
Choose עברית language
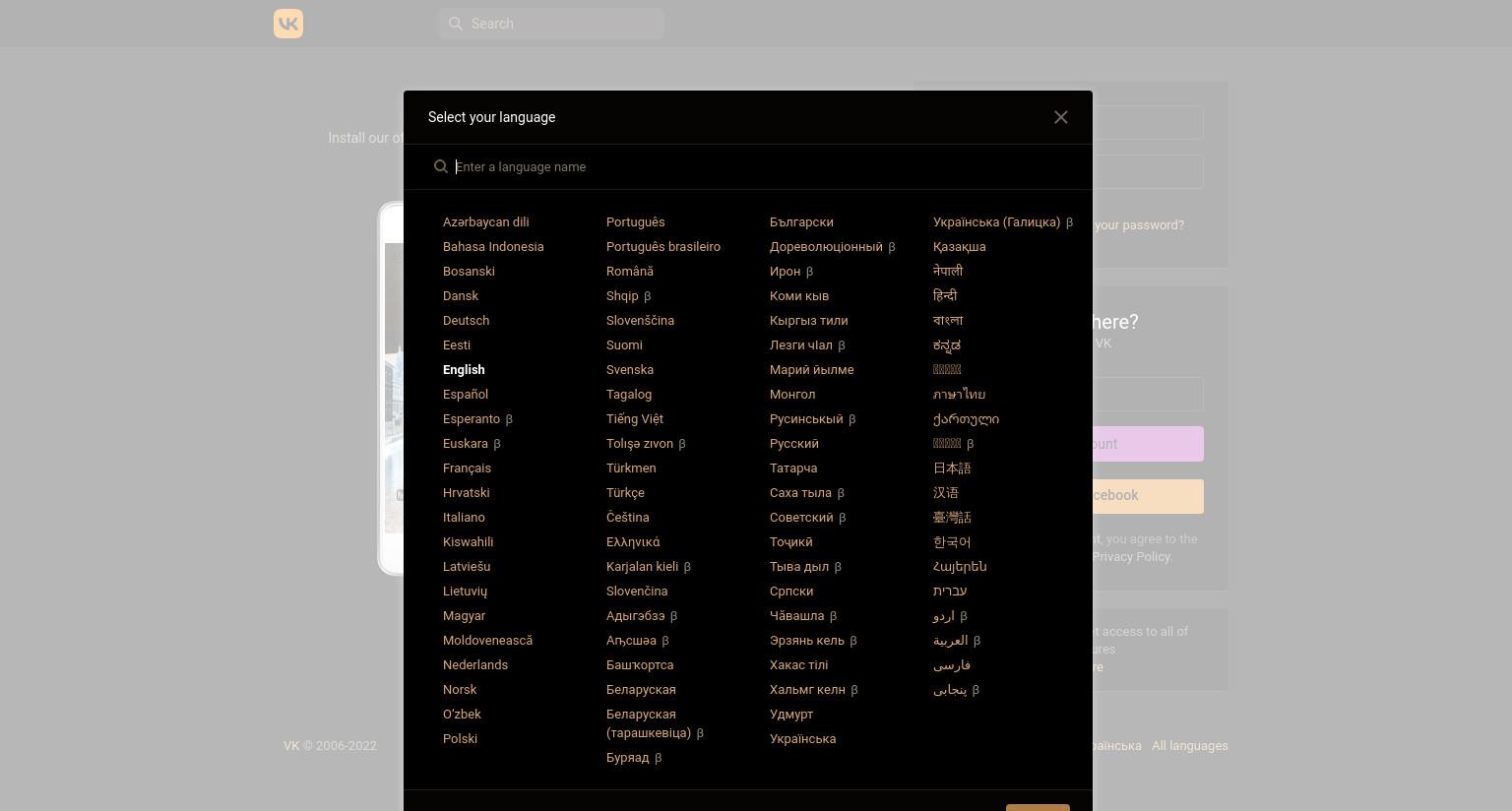pos(950,592)
